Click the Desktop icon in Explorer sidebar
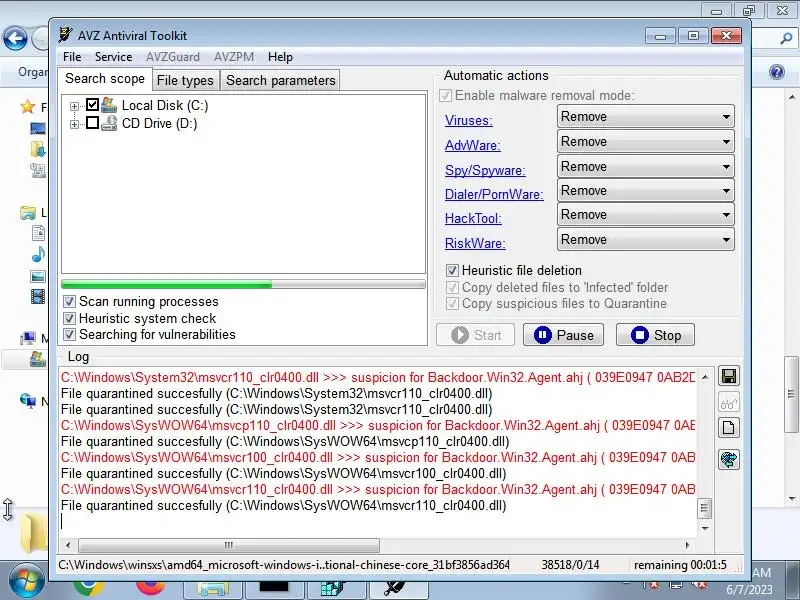 38,128
